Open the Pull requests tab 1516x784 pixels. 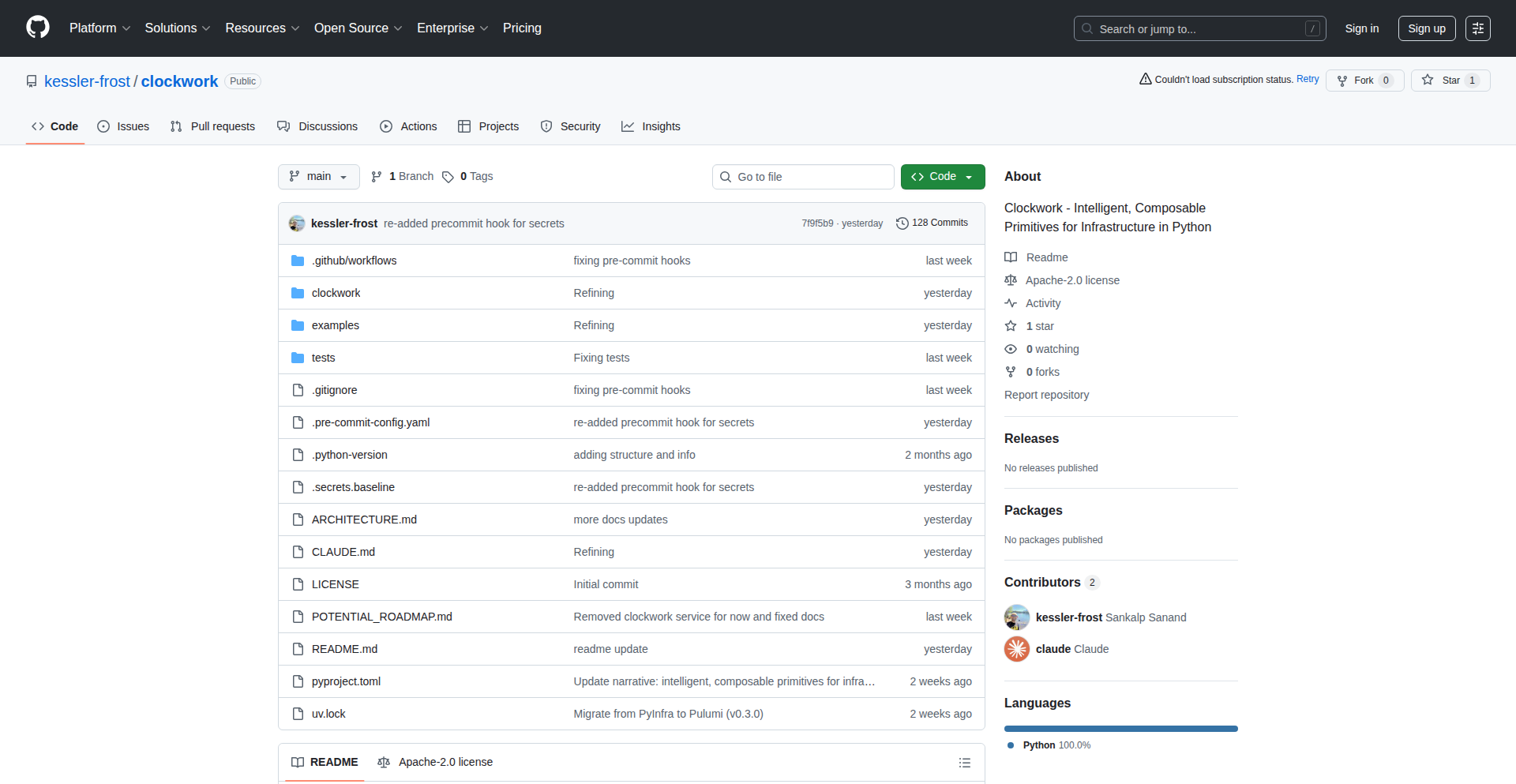coord(212,126)
